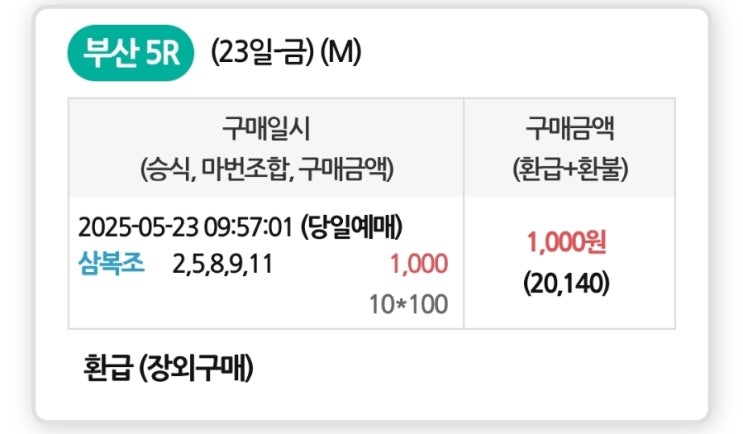Click the 10*100 combination breakdown
The image size is (743, 434).
(x=408, y=304)
